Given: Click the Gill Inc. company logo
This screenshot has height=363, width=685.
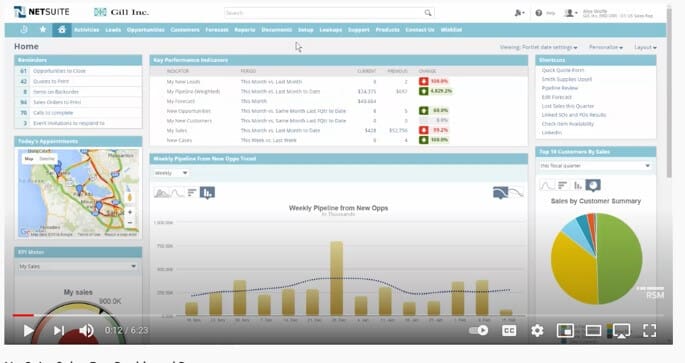Looking at the screenshot, I should [121, 12].
